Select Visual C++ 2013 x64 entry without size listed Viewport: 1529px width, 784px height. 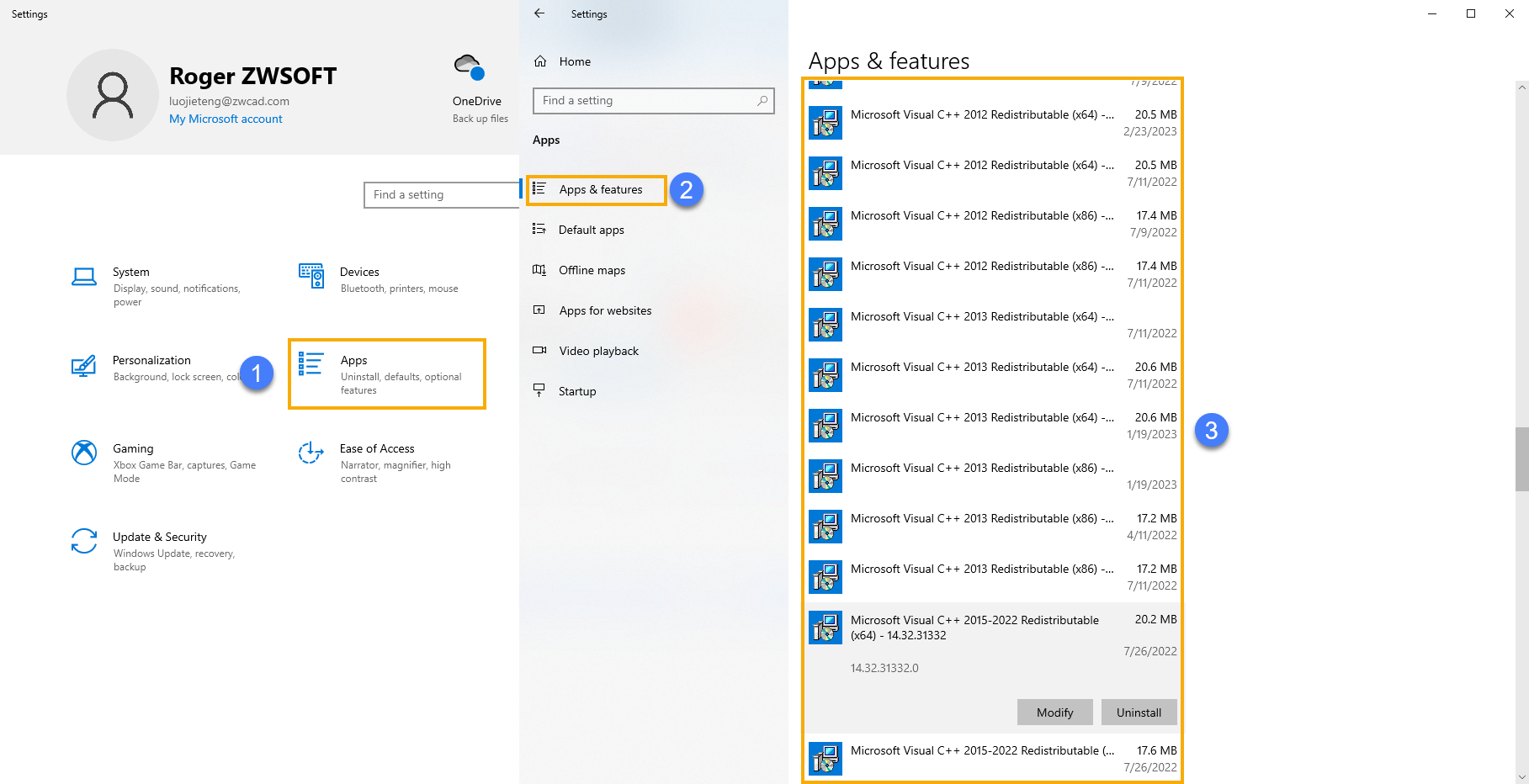(x=993, y=325)
